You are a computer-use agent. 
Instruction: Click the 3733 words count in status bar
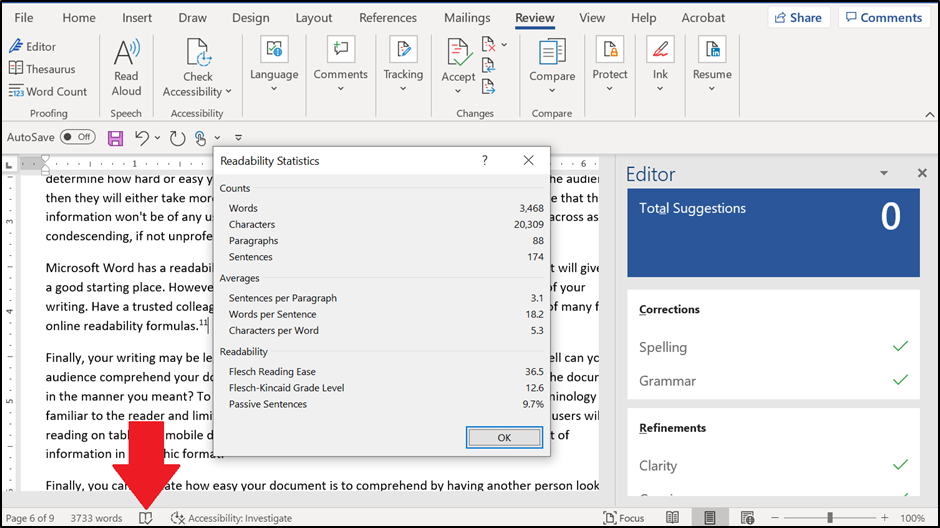96,518
